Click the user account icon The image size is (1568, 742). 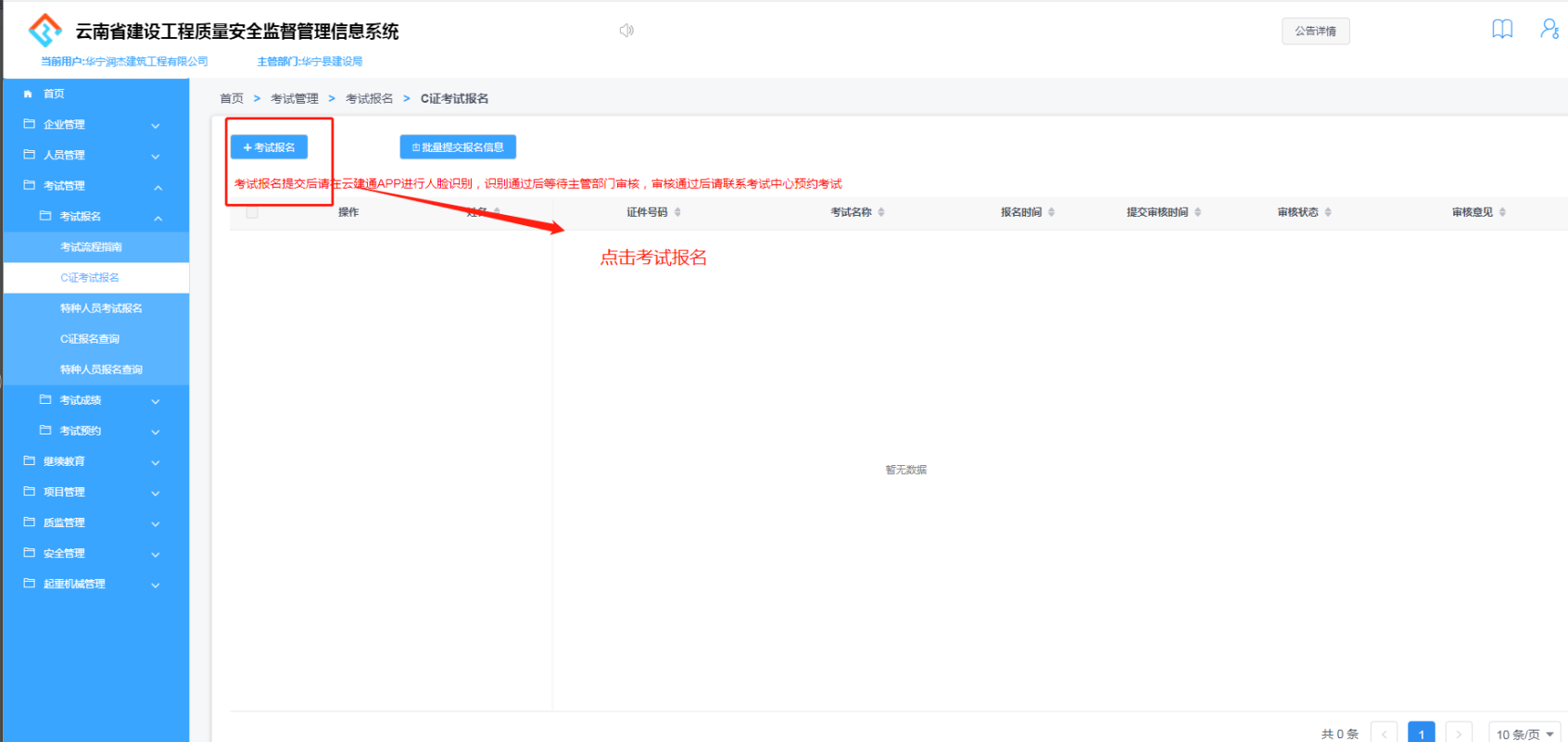[1549, 30]
